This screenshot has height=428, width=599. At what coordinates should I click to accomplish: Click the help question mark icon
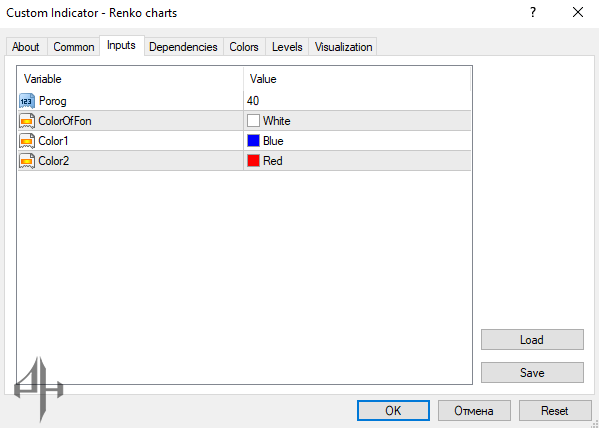coord(533,13)
